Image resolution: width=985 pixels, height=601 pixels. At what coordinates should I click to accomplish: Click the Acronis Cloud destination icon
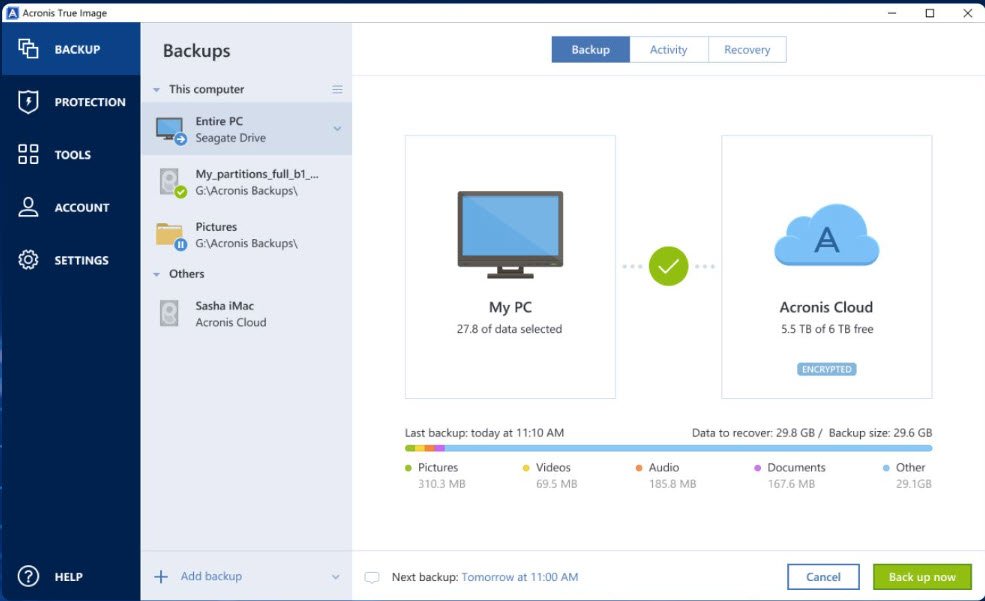pyautogui.click(x=827, y=235)
